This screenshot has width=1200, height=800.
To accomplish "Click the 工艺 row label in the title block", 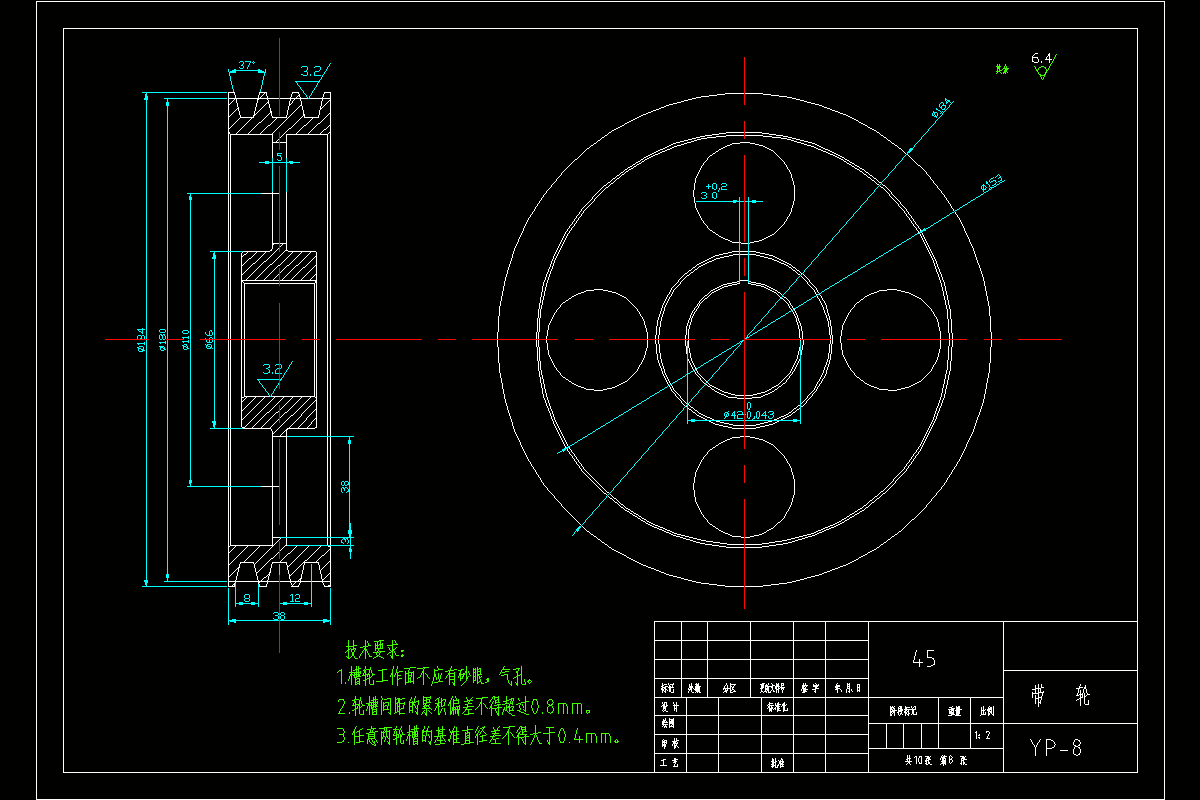I will point(669,762).
